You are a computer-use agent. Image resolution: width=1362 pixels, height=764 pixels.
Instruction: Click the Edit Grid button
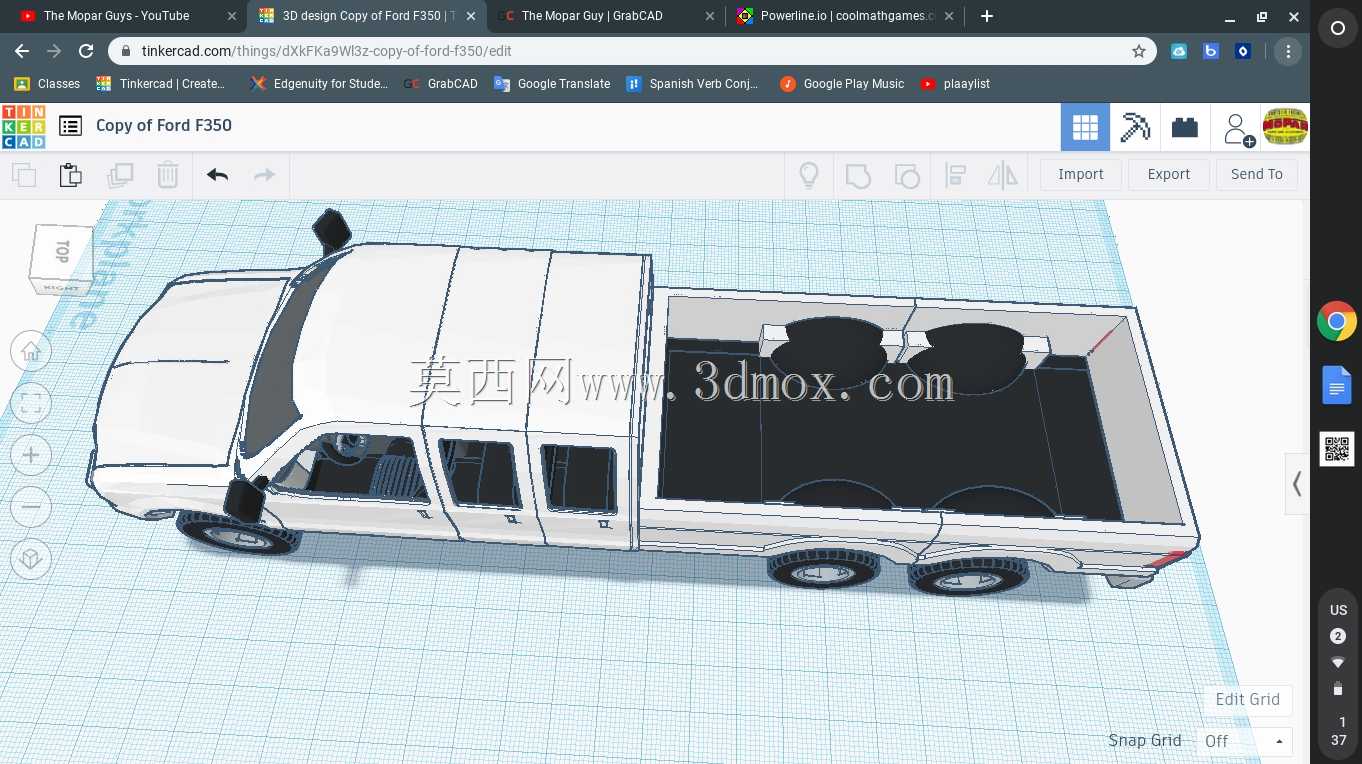[1247, 700]
